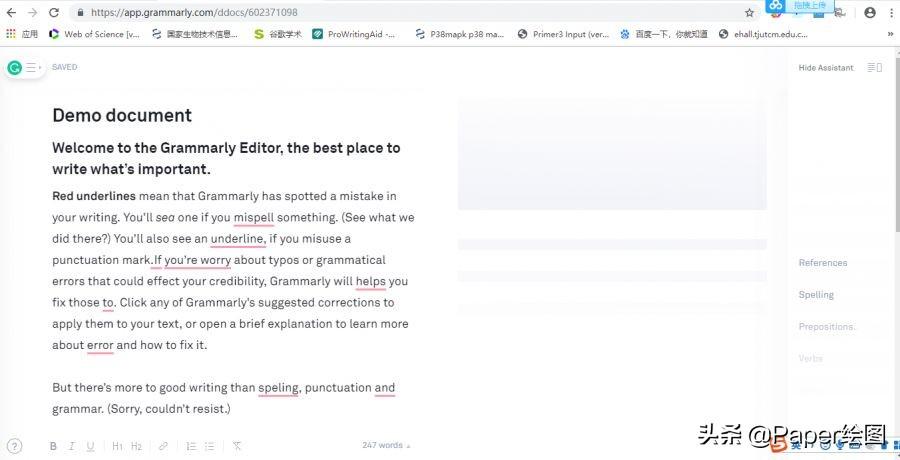Open Web of Science bookmark

pyautogui.click(x=95, y=34)
